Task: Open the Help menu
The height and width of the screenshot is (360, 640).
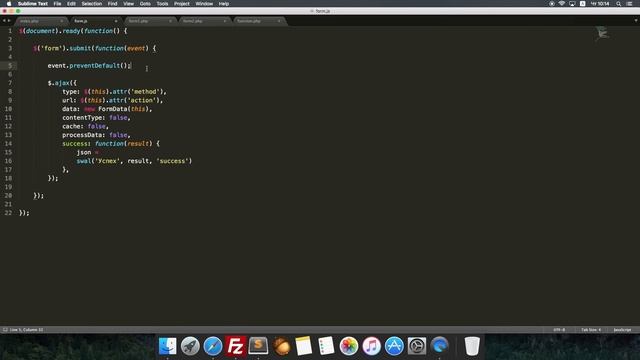Action: pos(224,4)
